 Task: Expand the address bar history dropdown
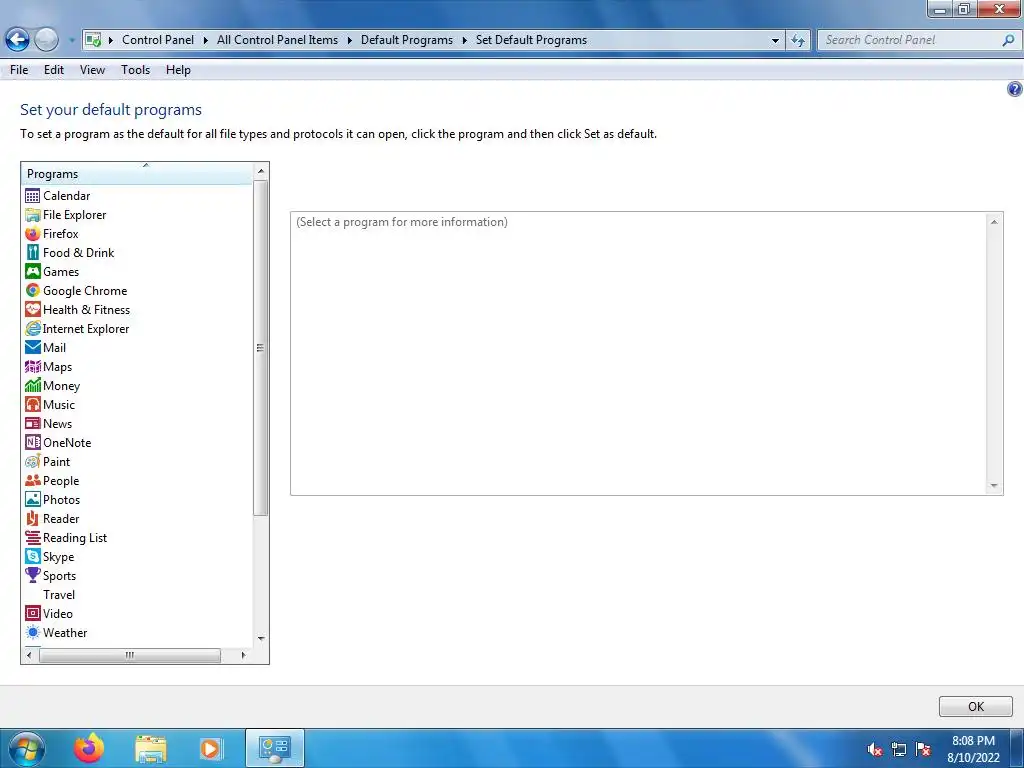[x=775, y=40]
